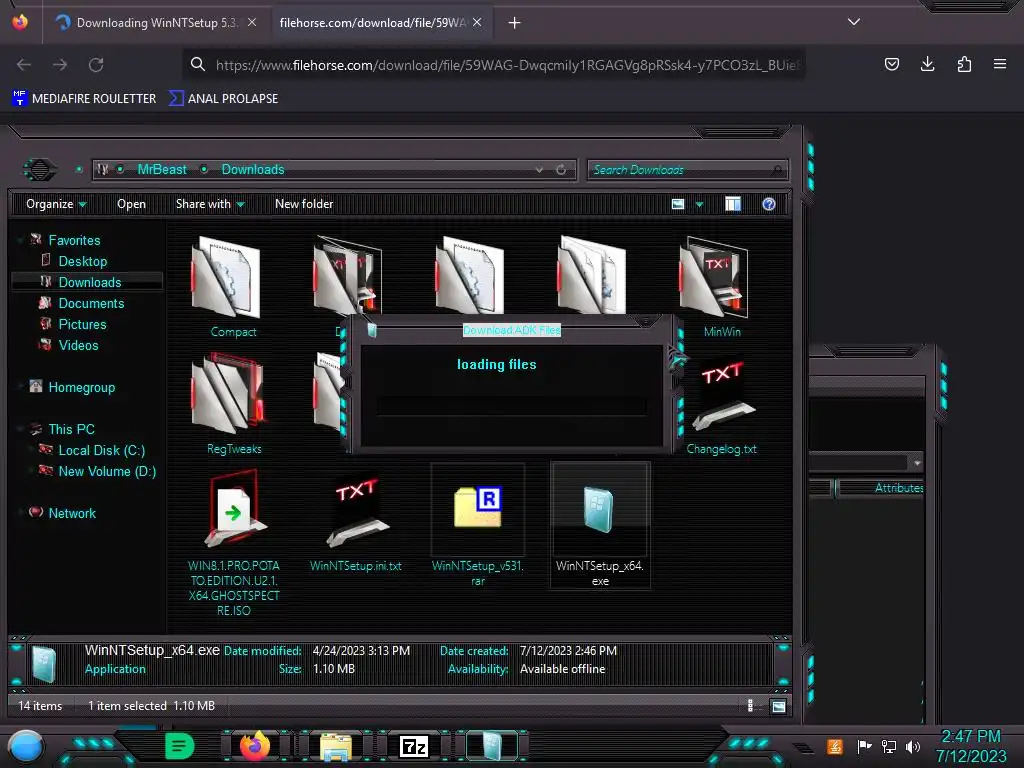Image resolution: width=1024 pixels, height=768 pixels.
Task: Click the Start orb button
Action: (x=25, y=747)
